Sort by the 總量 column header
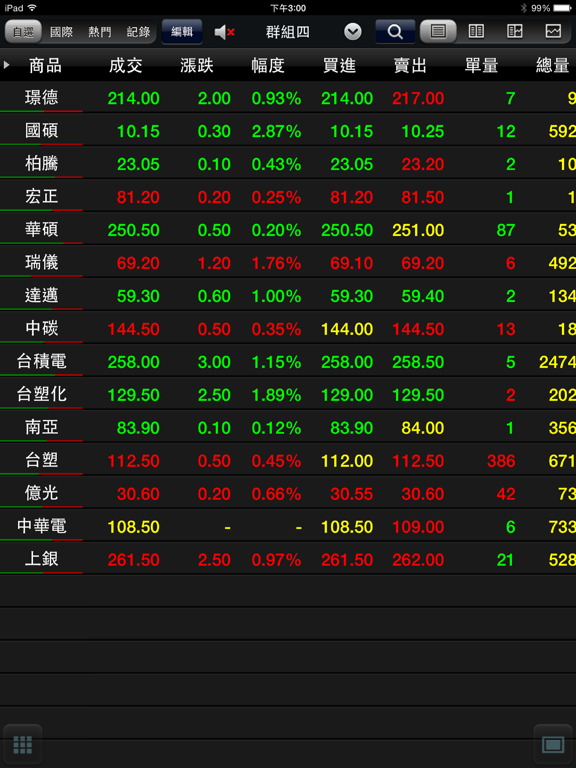This screenshot has width=576, height=768. [x=552, y=65]
